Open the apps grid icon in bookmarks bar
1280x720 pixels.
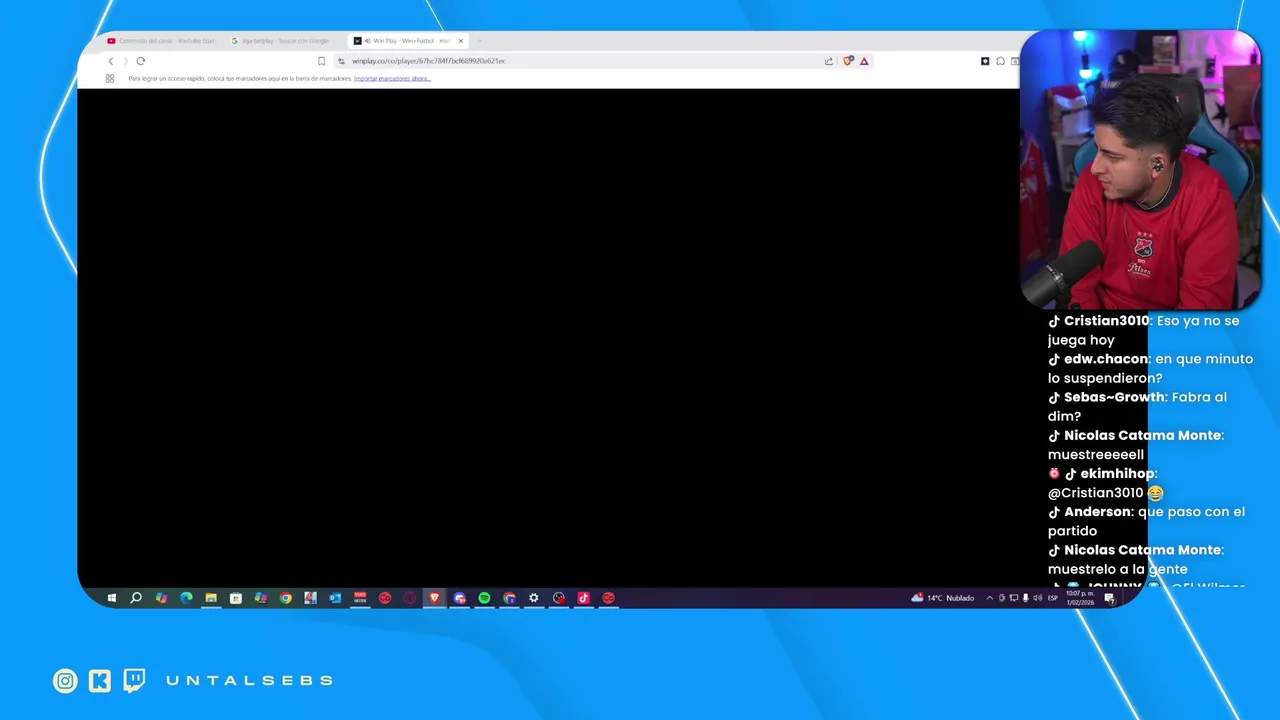[x=110, y=78]
